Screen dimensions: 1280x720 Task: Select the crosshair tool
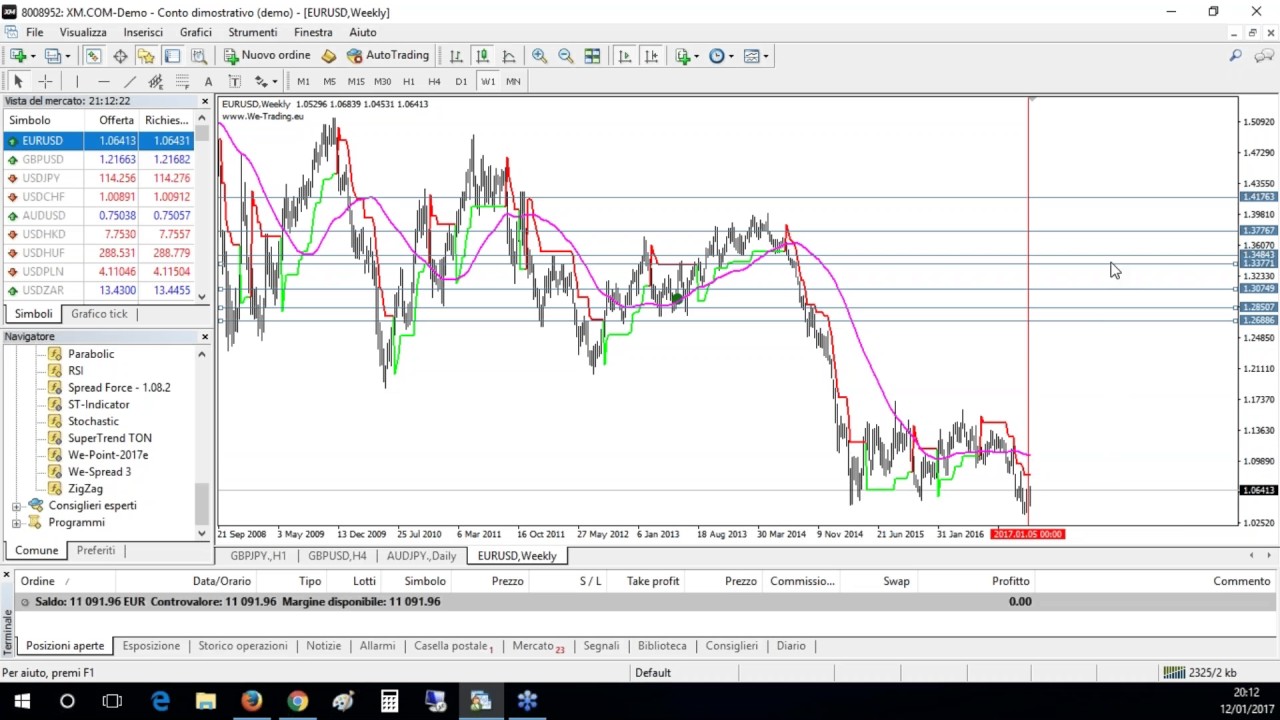coord(45,81)
